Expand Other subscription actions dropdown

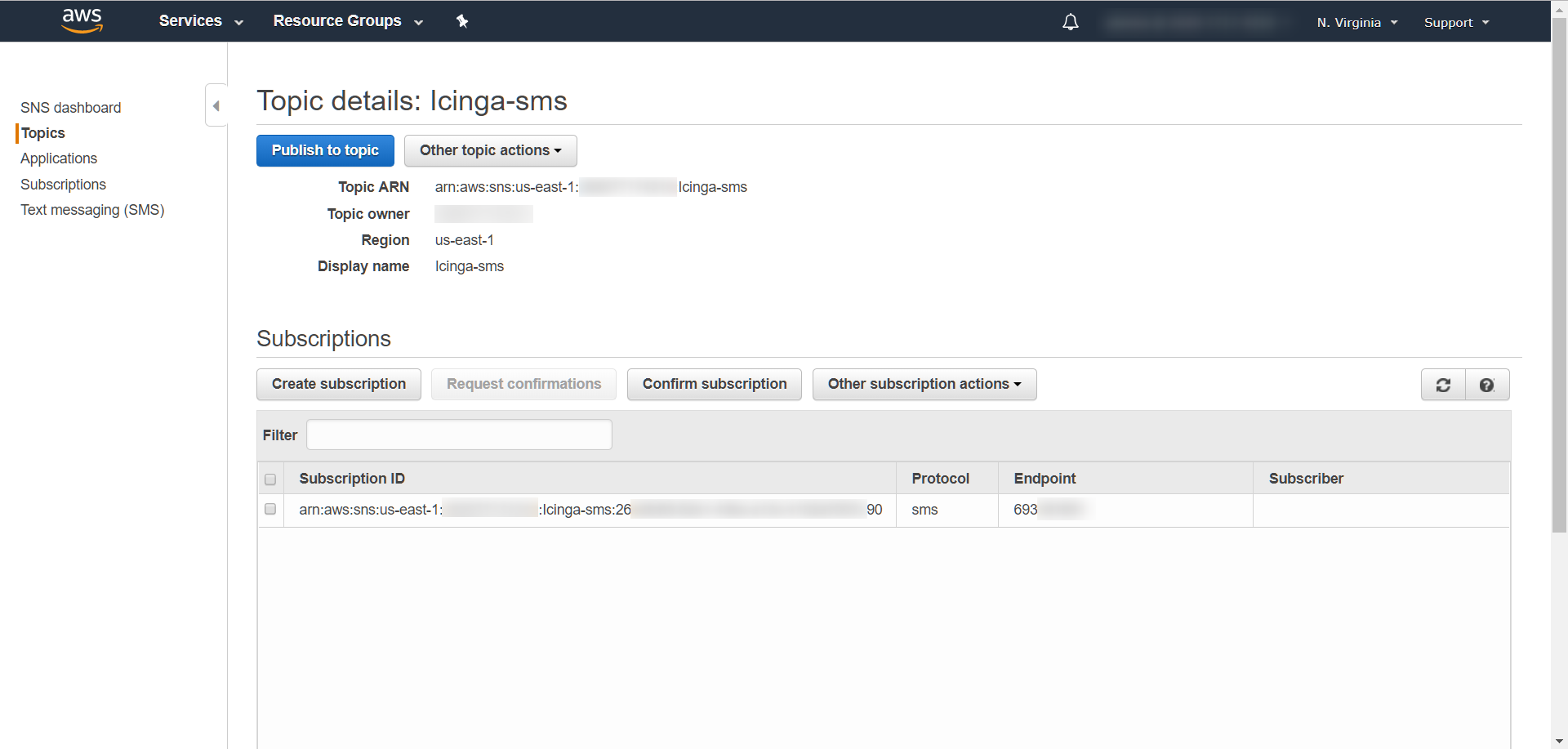[x=924, y=384]
